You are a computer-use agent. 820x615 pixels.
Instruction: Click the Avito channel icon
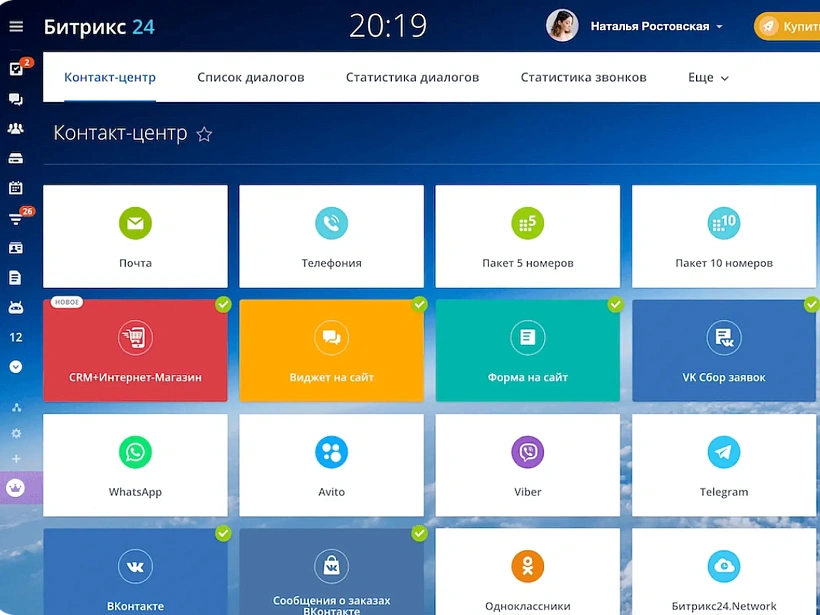tap(331, 453)
